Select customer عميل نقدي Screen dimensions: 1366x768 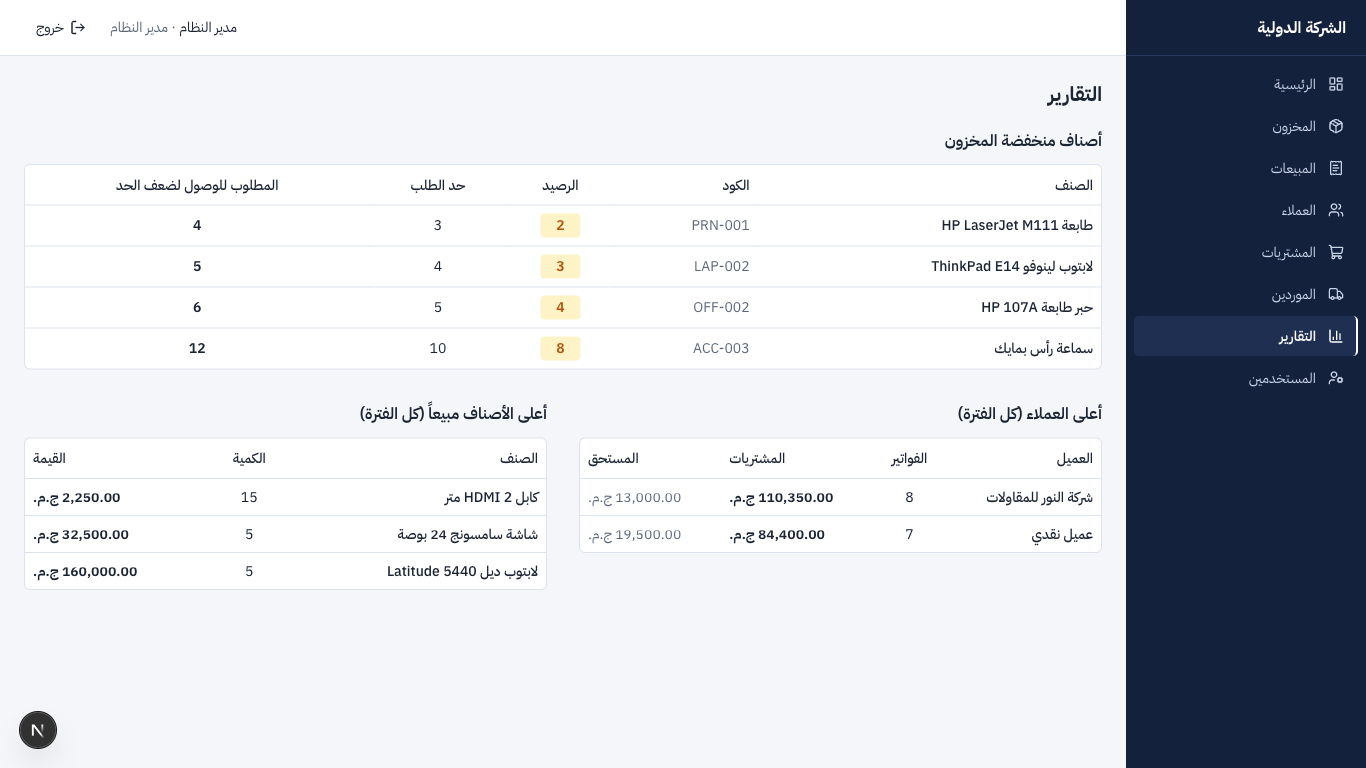(1062, 534)
